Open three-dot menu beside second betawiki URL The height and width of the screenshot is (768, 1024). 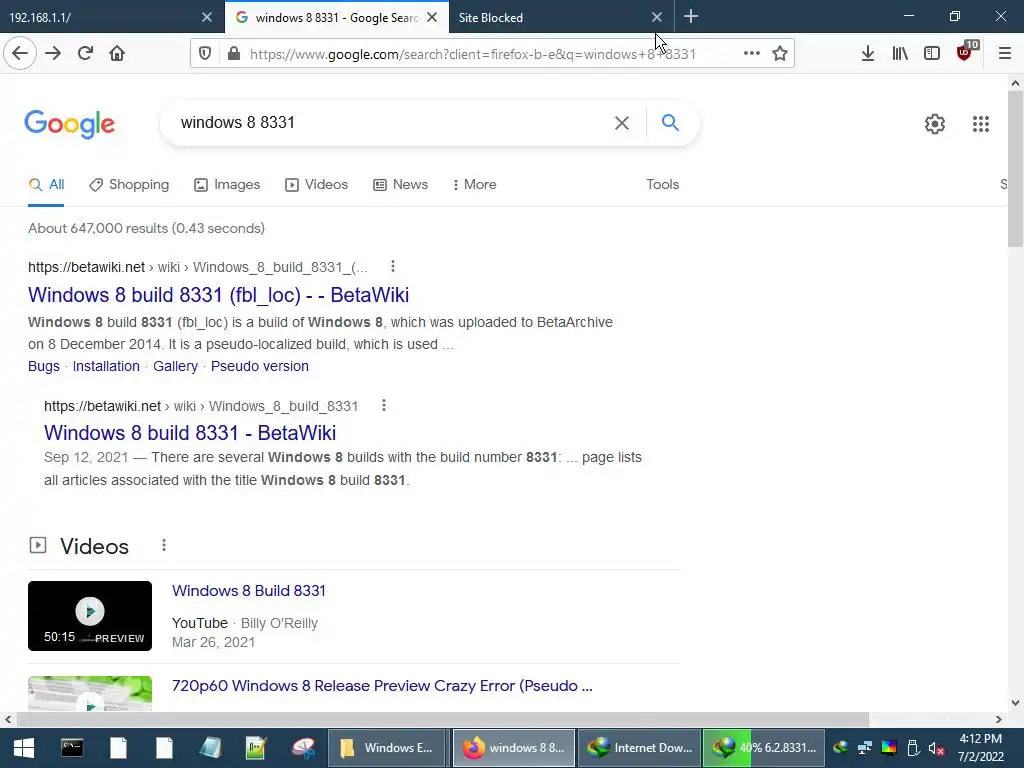point(384,406)
